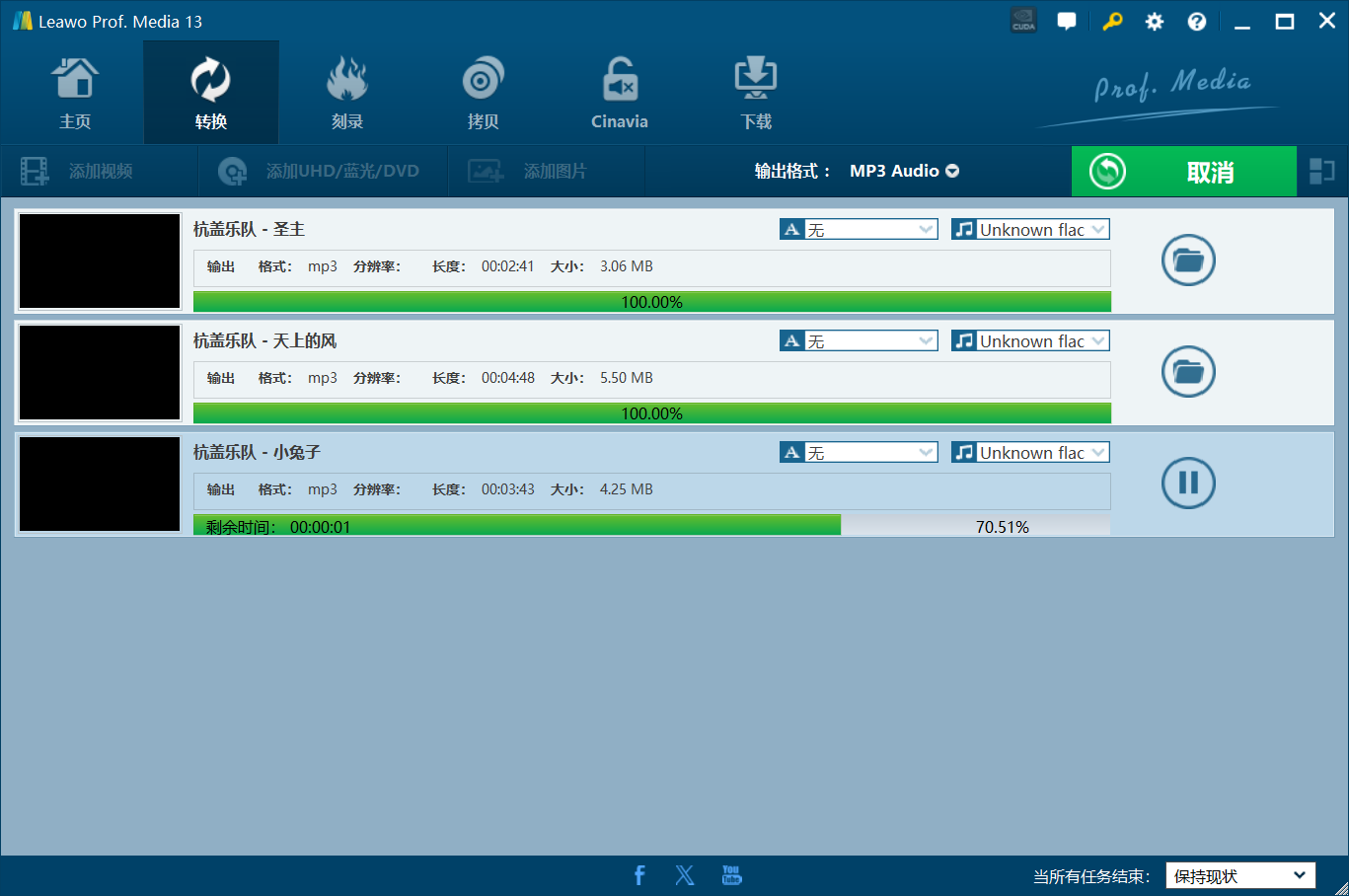Image resolution: width=1349 pixels, height=896 pixels.
Task: Open the MP3 Audio output format dropdown
Action: click(905, 171)
